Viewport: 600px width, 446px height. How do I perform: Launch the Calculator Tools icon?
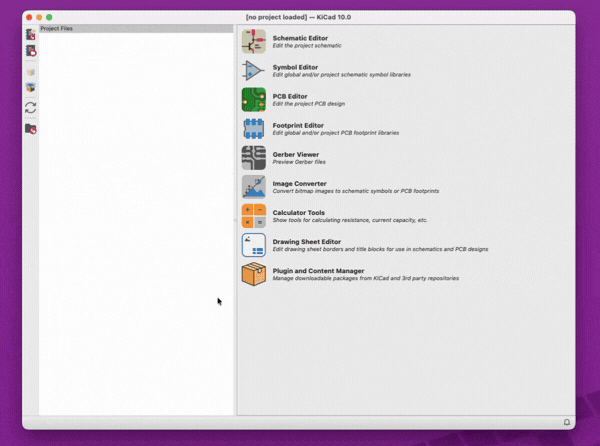click(x=254, y=216)
